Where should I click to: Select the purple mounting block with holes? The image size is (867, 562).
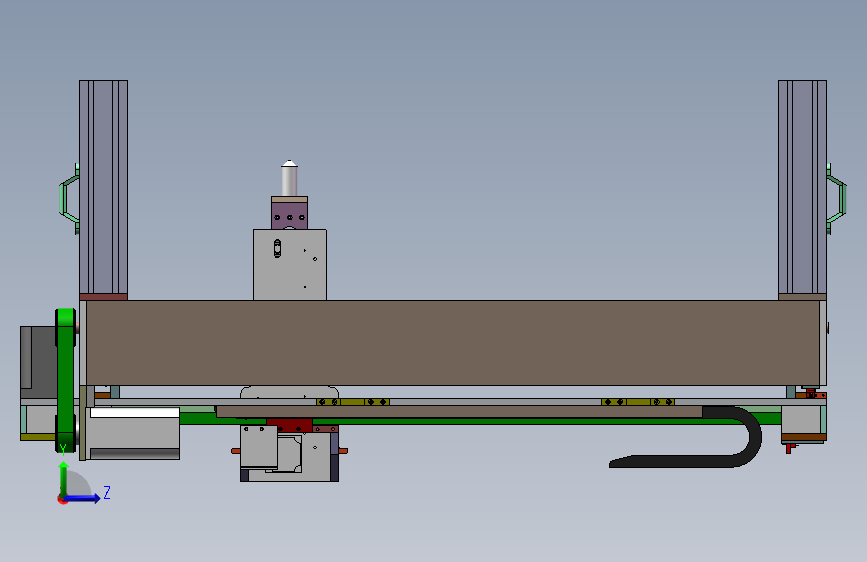(289, 215)
